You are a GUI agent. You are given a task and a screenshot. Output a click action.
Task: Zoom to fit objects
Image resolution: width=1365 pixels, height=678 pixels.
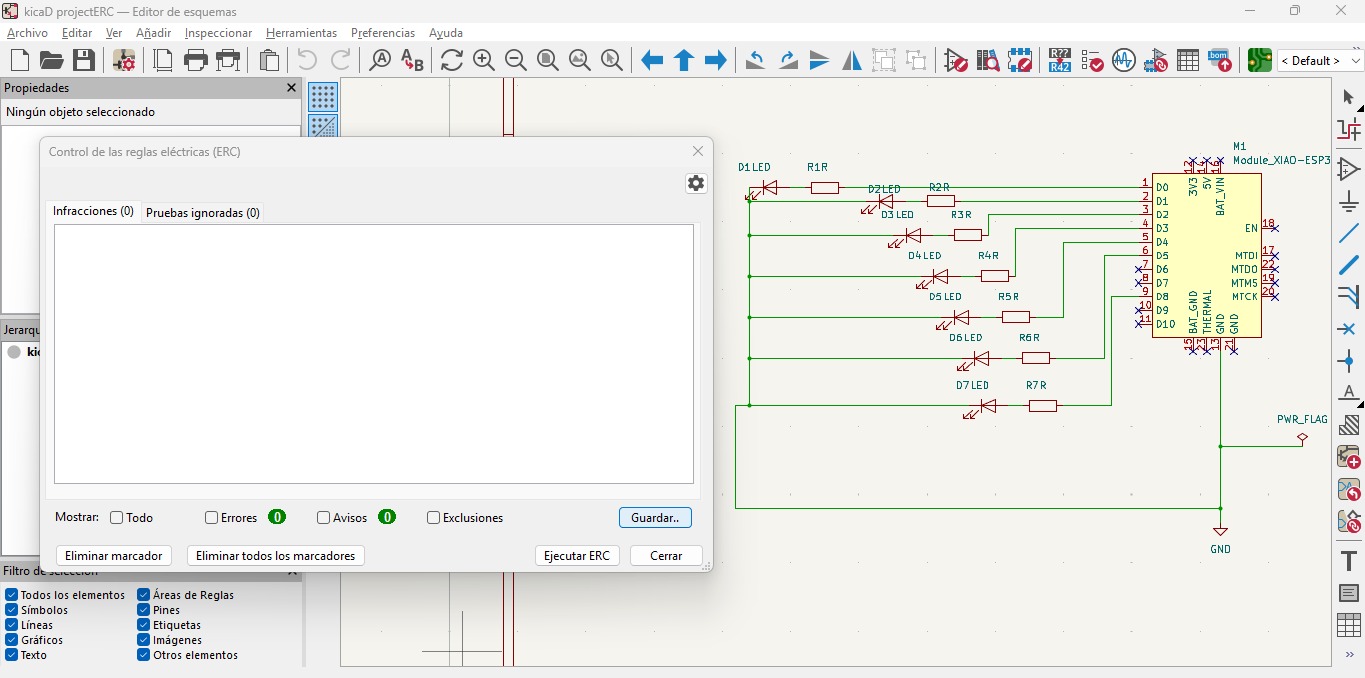tap(580, 60)
